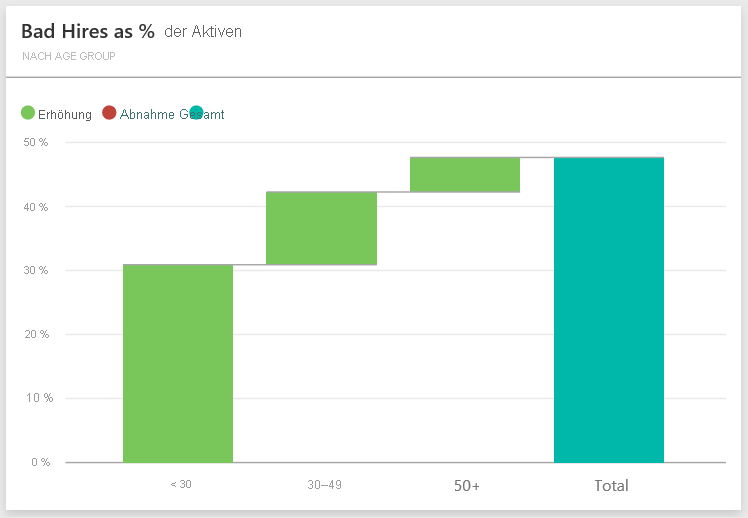
Task: Click the 30 % y-axis label
Action: coord(38,270)
